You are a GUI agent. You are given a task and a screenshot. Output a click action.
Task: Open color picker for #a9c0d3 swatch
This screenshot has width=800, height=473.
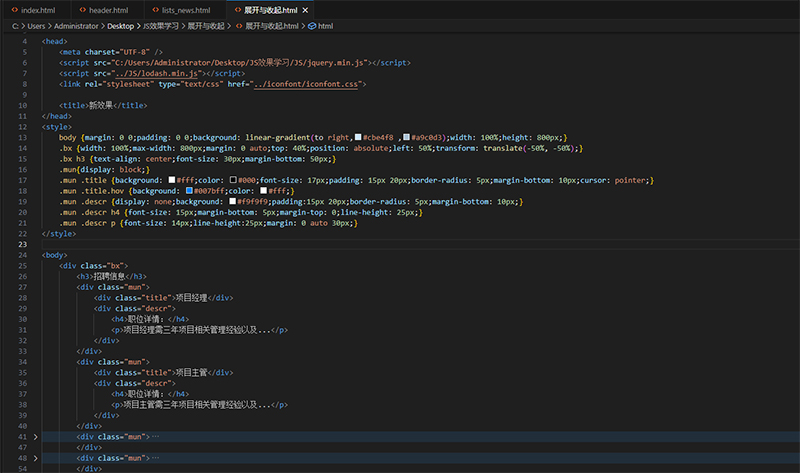point(406,137)
